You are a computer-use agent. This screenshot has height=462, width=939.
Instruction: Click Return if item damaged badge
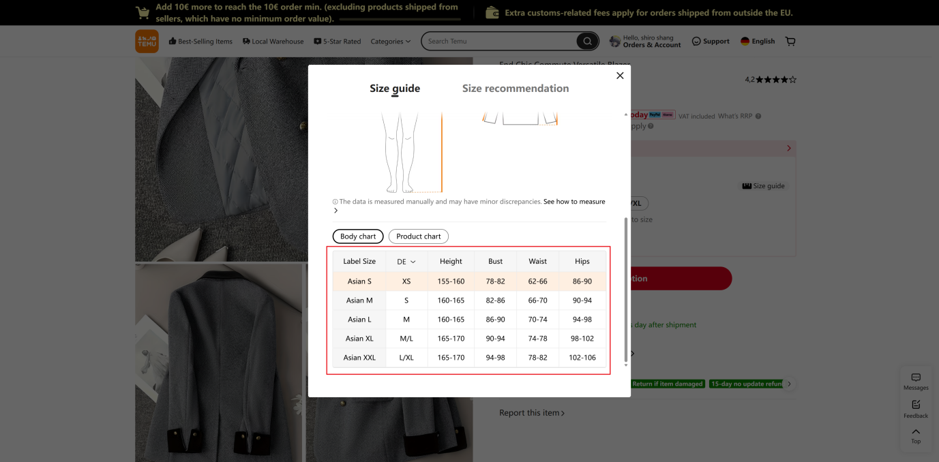667,384
